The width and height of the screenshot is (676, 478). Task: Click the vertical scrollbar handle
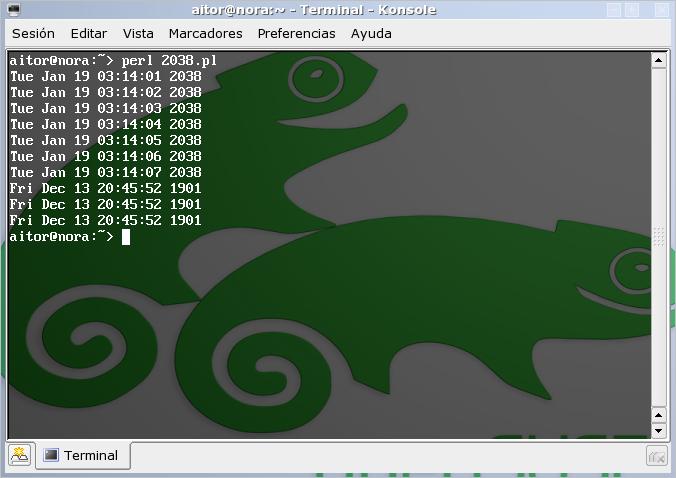[x=658, y=237]
